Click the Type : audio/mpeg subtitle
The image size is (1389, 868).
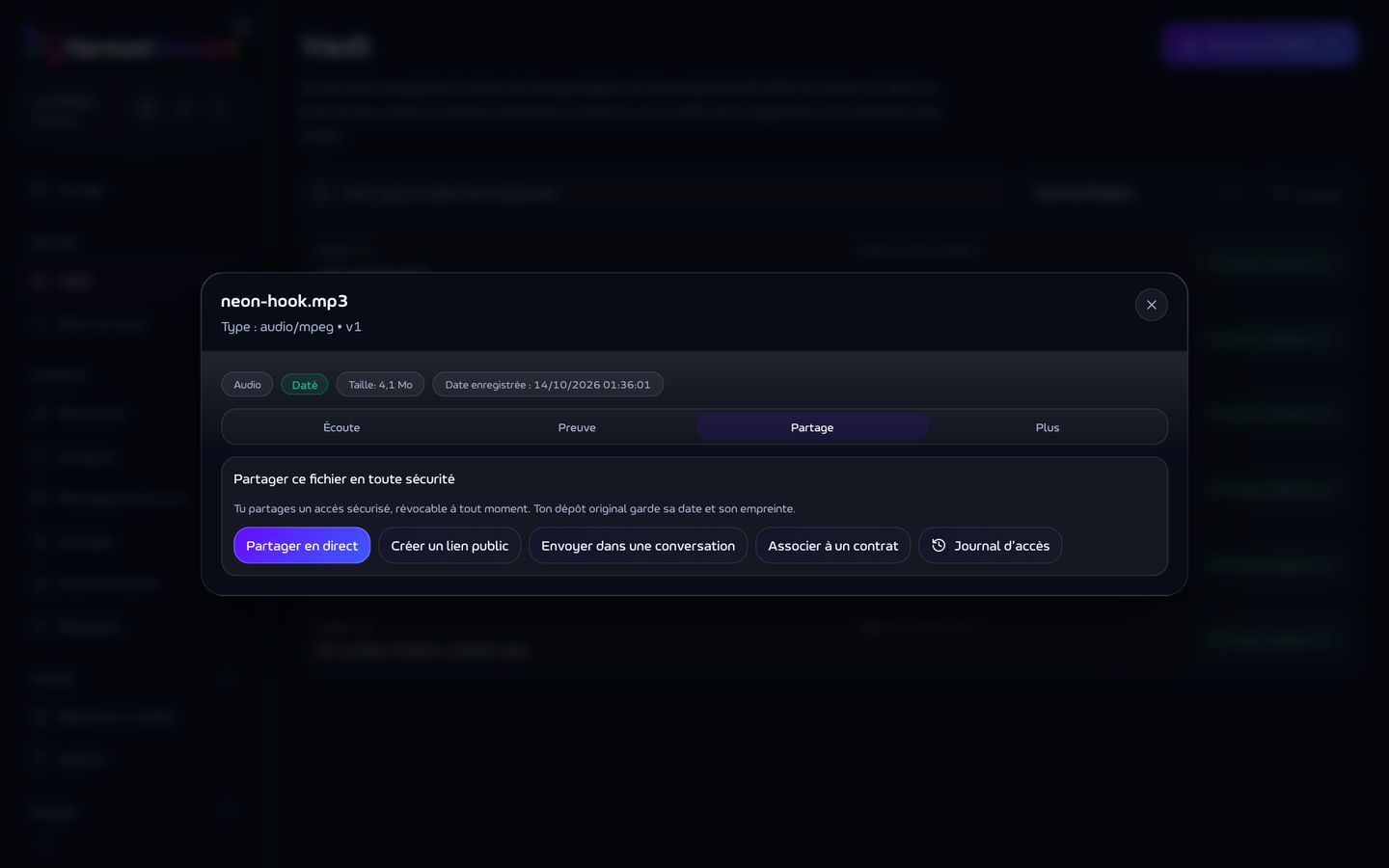(291, 327)
